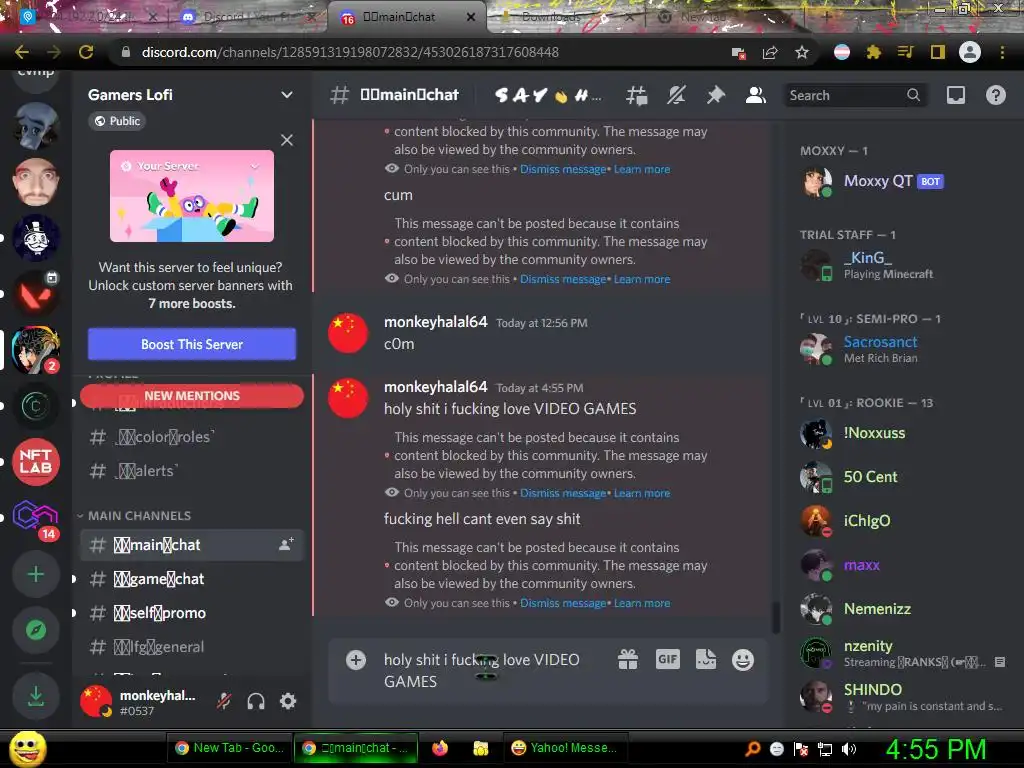Open the Nitro gift icon in message bar
The image size is (1024, 768).
coord(628,660)
